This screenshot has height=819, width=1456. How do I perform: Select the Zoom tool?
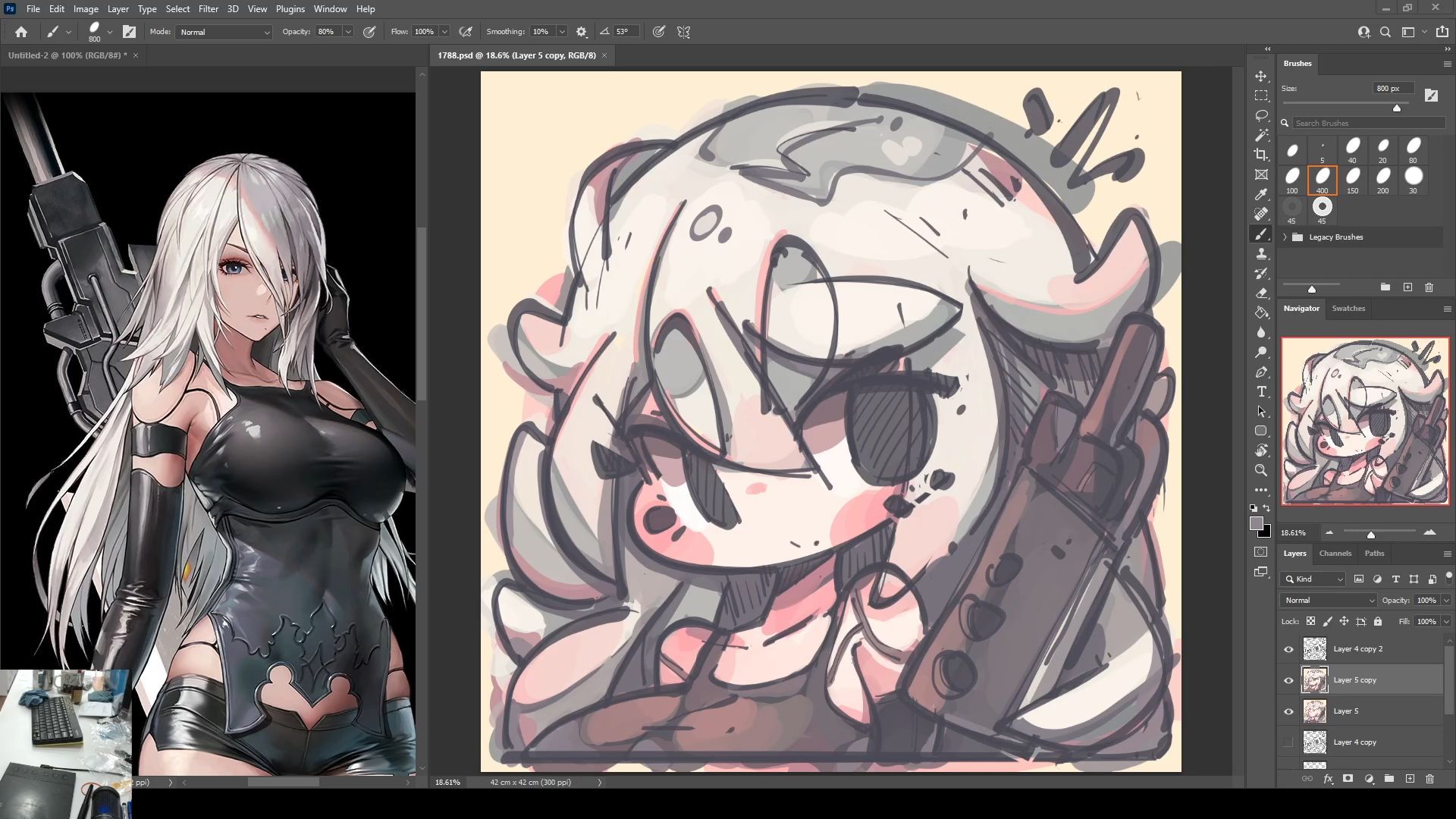point(1261,470)
